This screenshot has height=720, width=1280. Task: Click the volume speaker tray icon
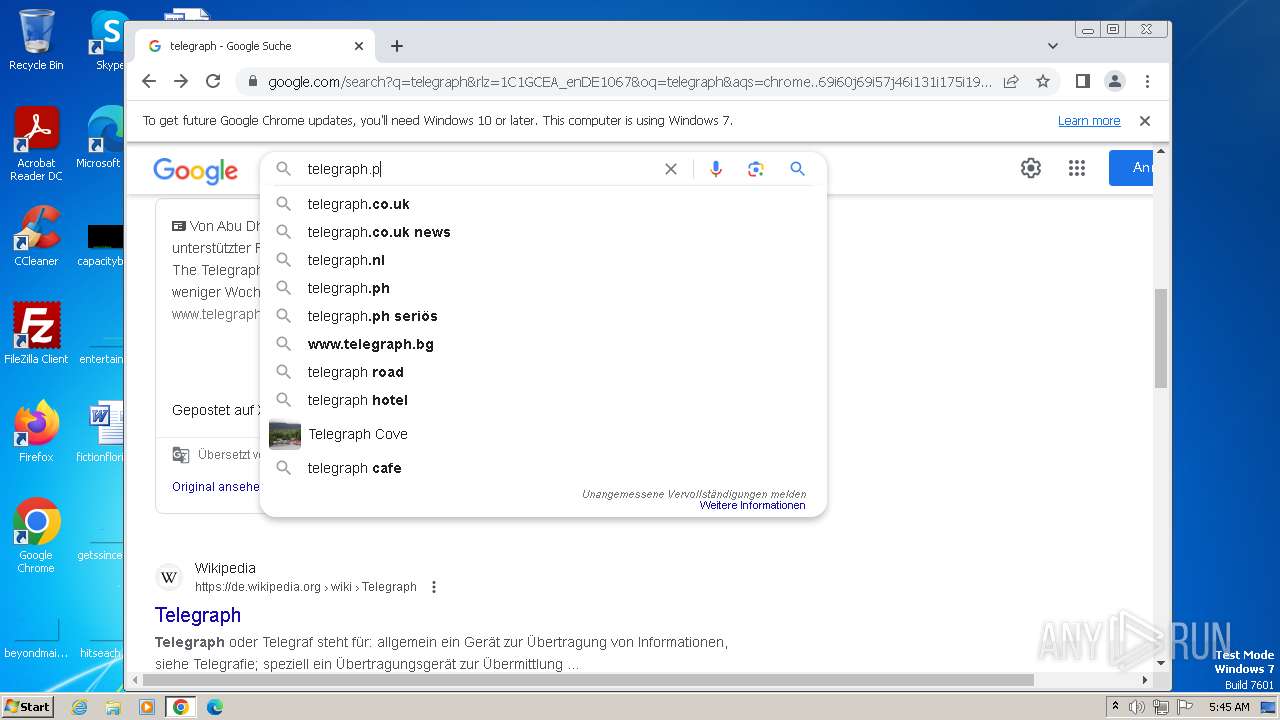pyautogui.click(x=1137, y=707)
